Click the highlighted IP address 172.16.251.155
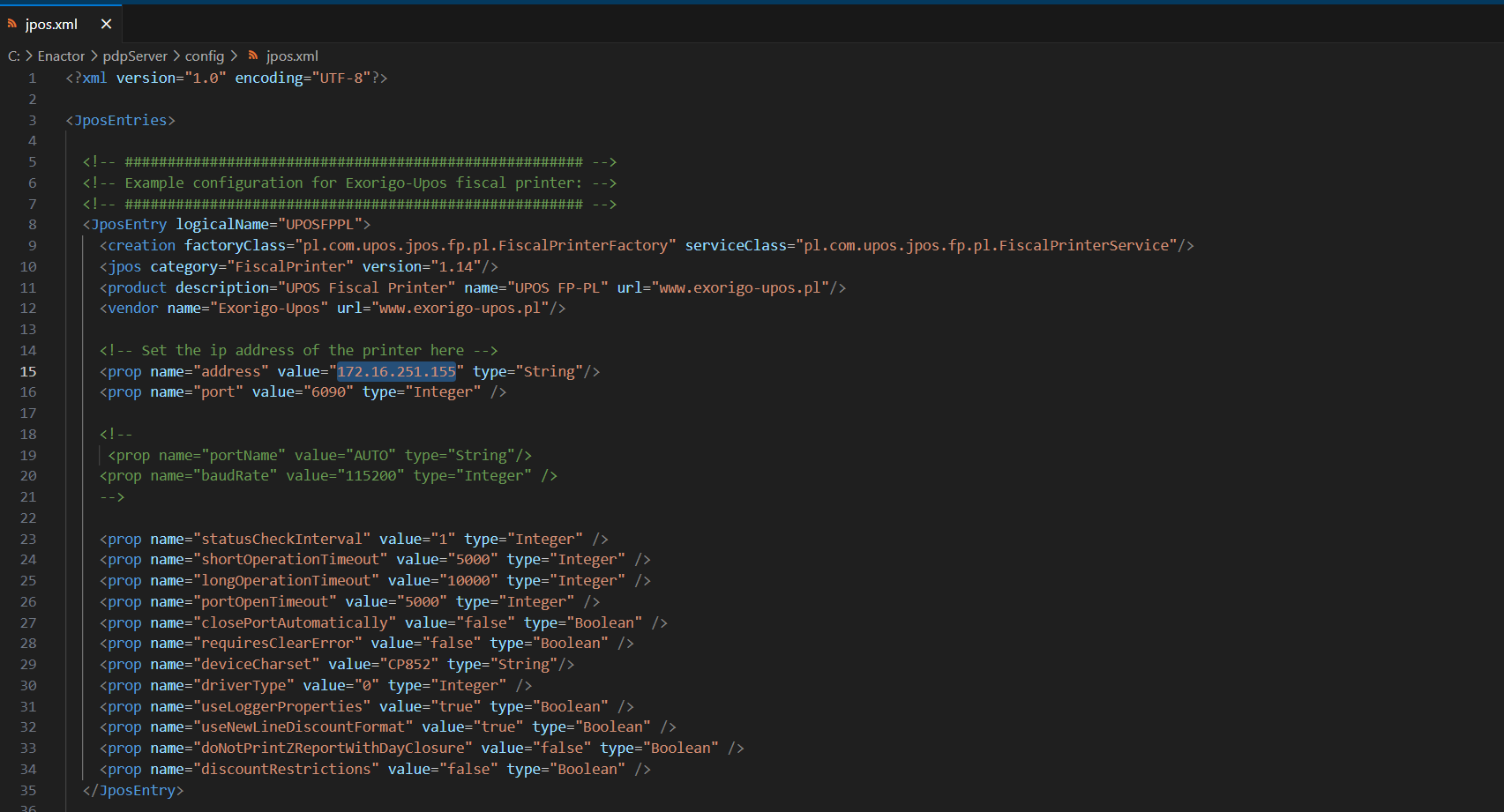This screenshot has height=812, width=1504. click(x=396, y=372)
